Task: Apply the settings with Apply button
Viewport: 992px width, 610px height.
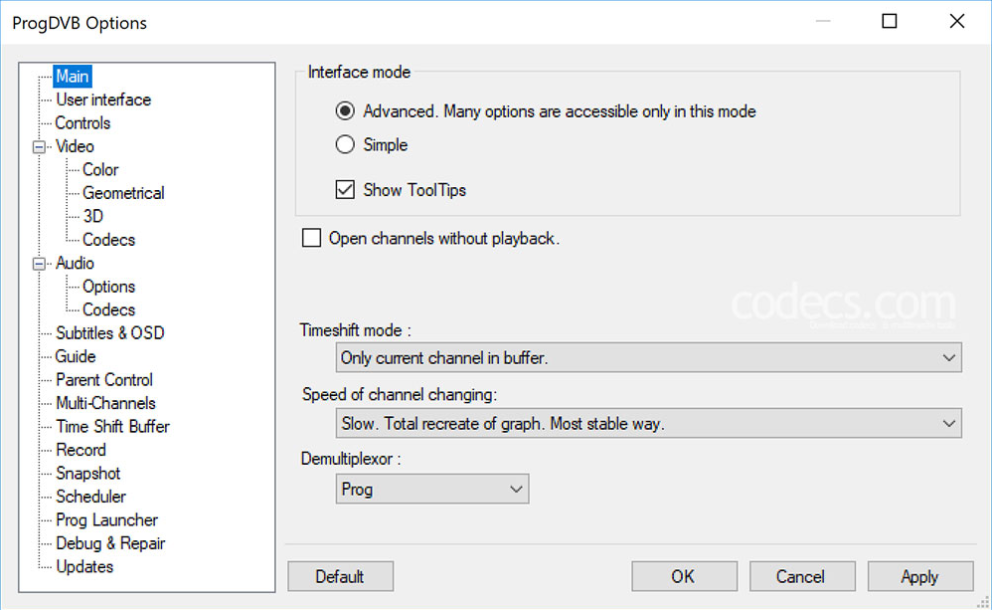Action: [x=919, y=576]
